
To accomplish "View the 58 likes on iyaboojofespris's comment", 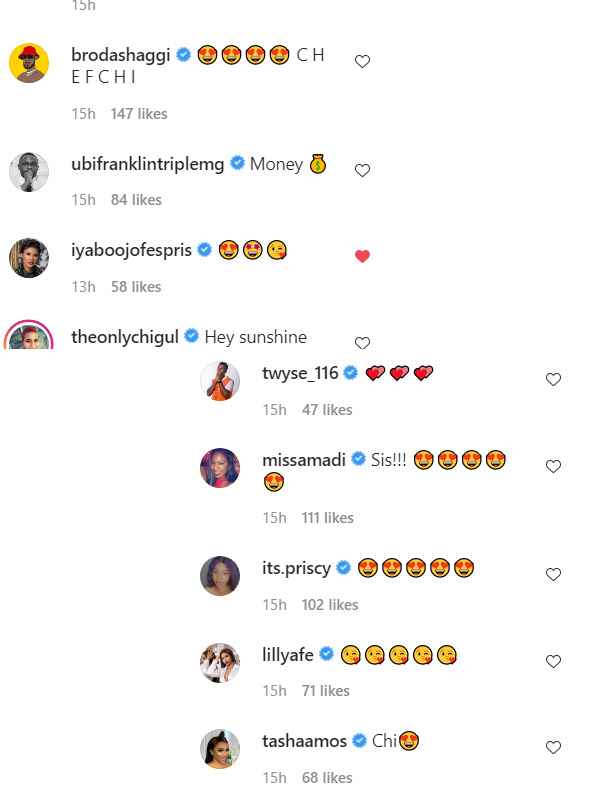I will point(136,287).
